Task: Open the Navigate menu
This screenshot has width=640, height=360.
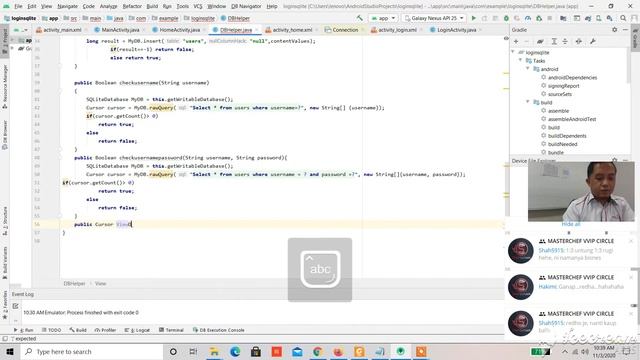Action: click(67, 6)
